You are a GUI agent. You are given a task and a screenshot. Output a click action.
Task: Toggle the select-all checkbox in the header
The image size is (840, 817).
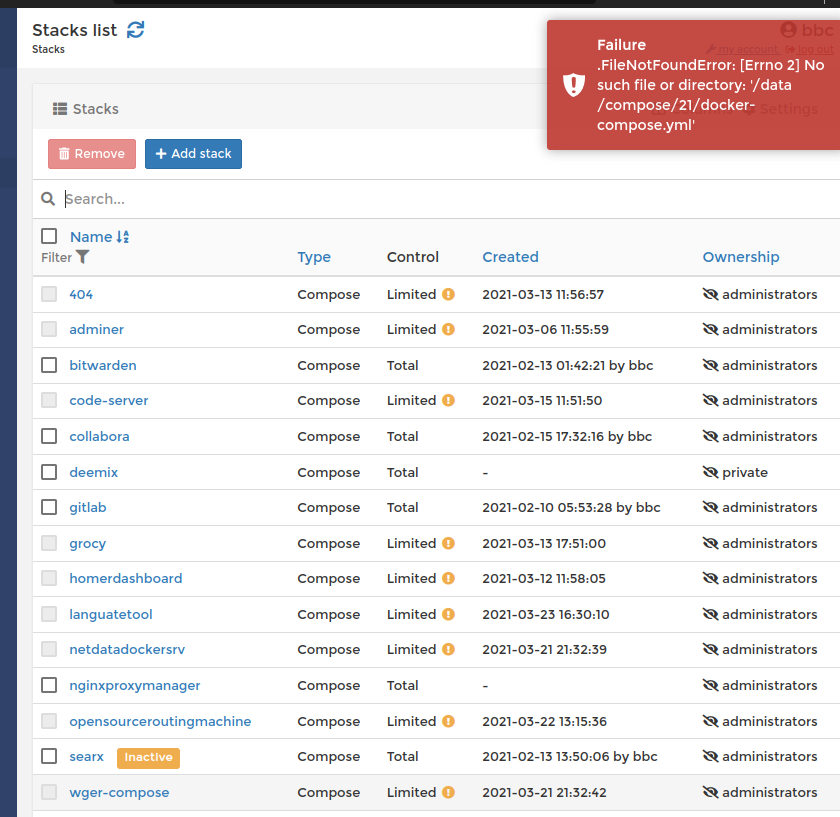coord(48,236)
